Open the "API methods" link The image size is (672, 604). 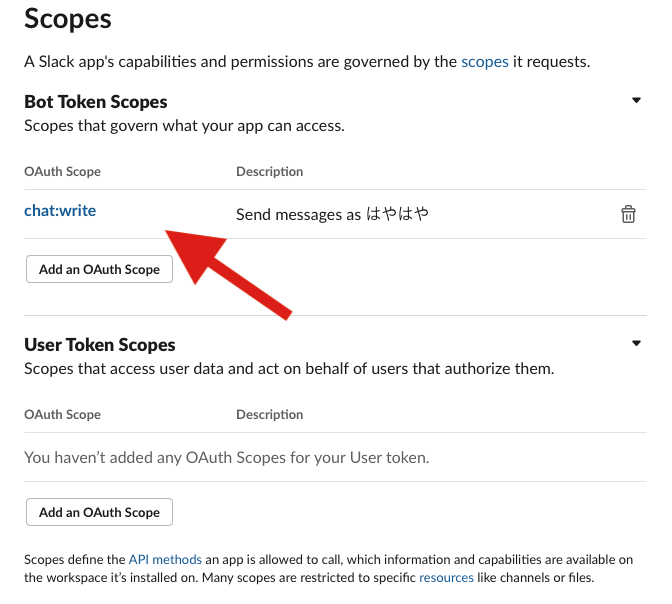[165, 560]
